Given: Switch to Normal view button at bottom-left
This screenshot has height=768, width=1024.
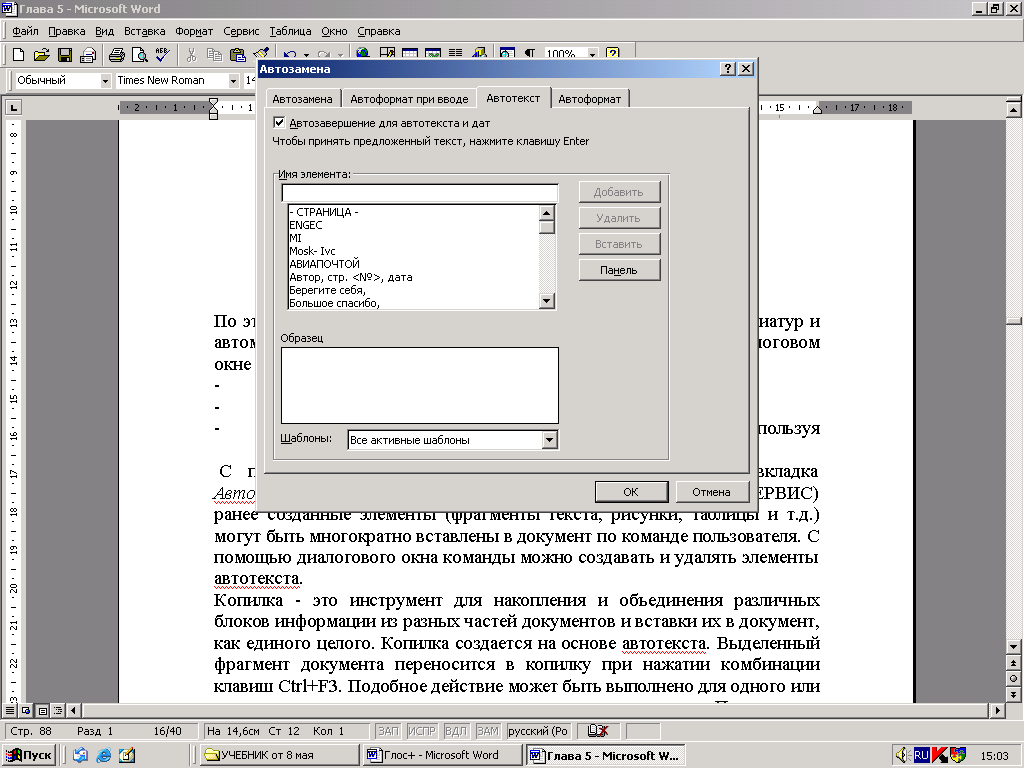Looking at the screenshot, I should (x=10, y=710).
